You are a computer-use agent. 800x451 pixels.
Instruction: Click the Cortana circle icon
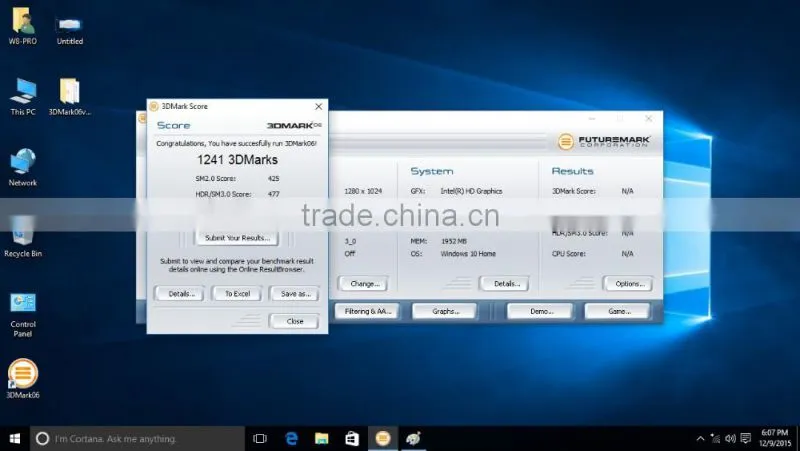point(42,439)
